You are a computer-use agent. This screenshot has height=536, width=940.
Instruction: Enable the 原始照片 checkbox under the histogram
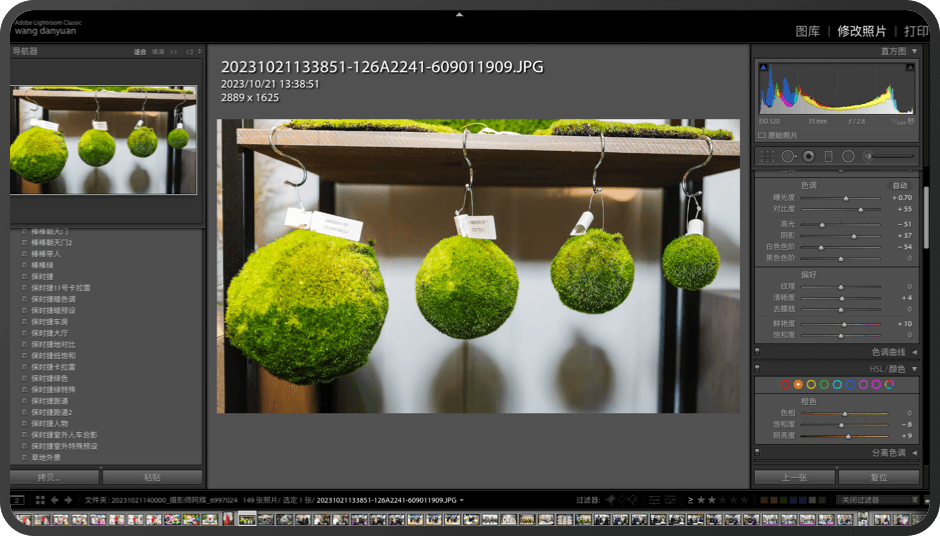[762, 135]
